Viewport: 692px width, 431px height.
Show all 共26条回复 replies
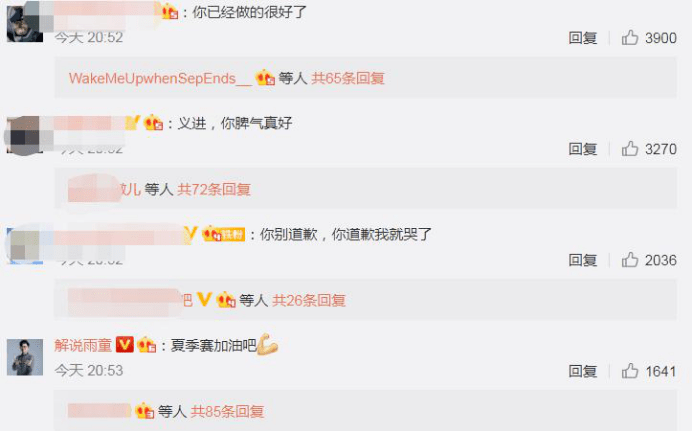click(309, 300)
